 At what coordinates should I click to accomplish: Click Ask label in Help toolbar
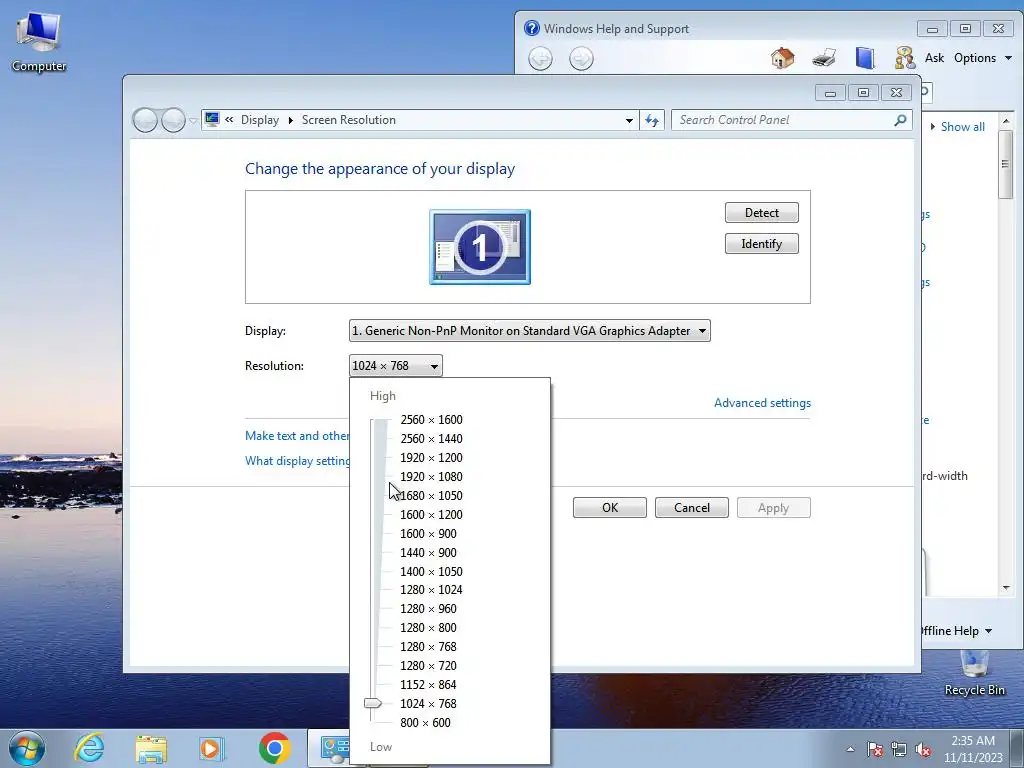[x=935, y=58]
